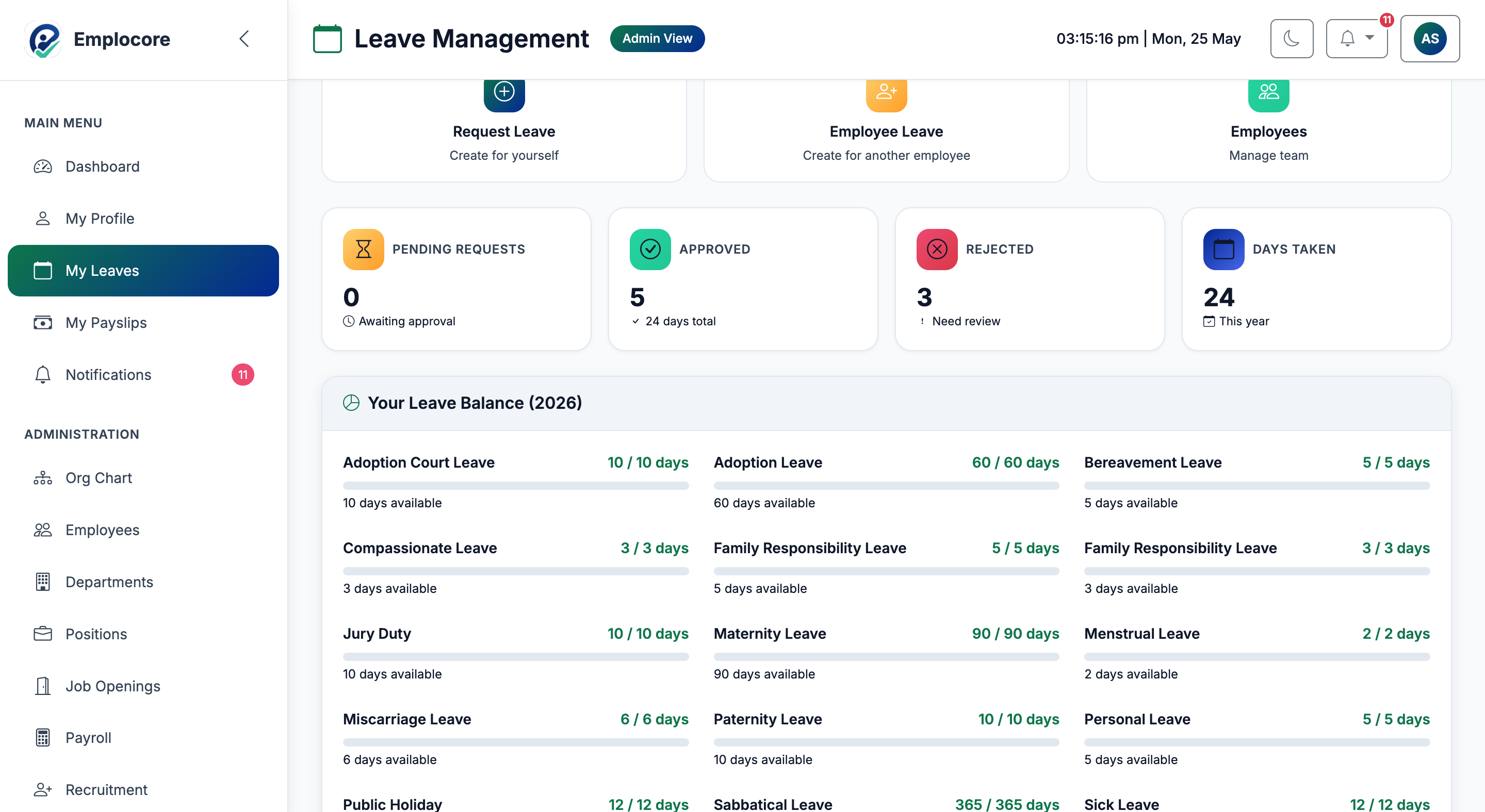Viewport: 1485px width, 812px height.
Task: Open the notifications bell dropdown
Action: point(1357,39)
